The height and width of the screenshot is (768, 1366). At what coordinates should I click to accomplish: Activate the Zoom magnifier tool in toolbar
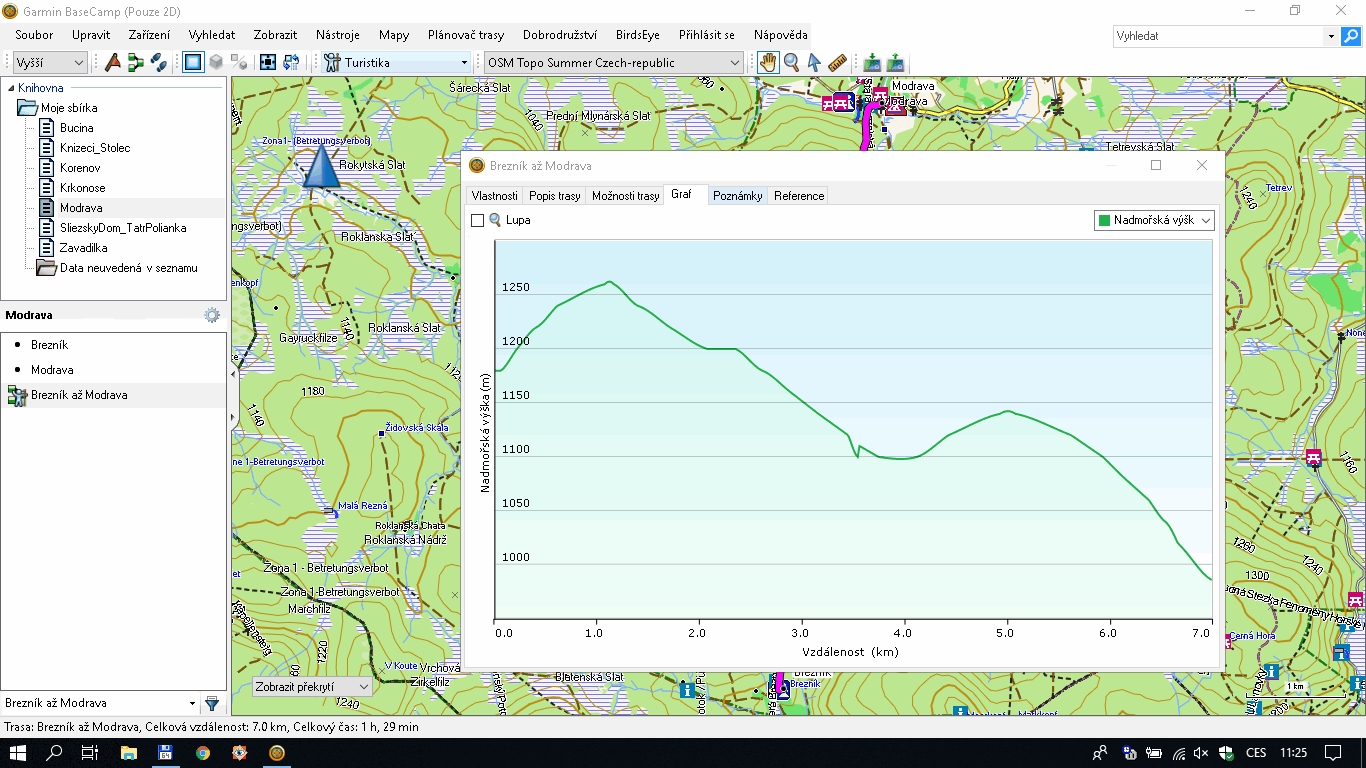tap(791, 62)
